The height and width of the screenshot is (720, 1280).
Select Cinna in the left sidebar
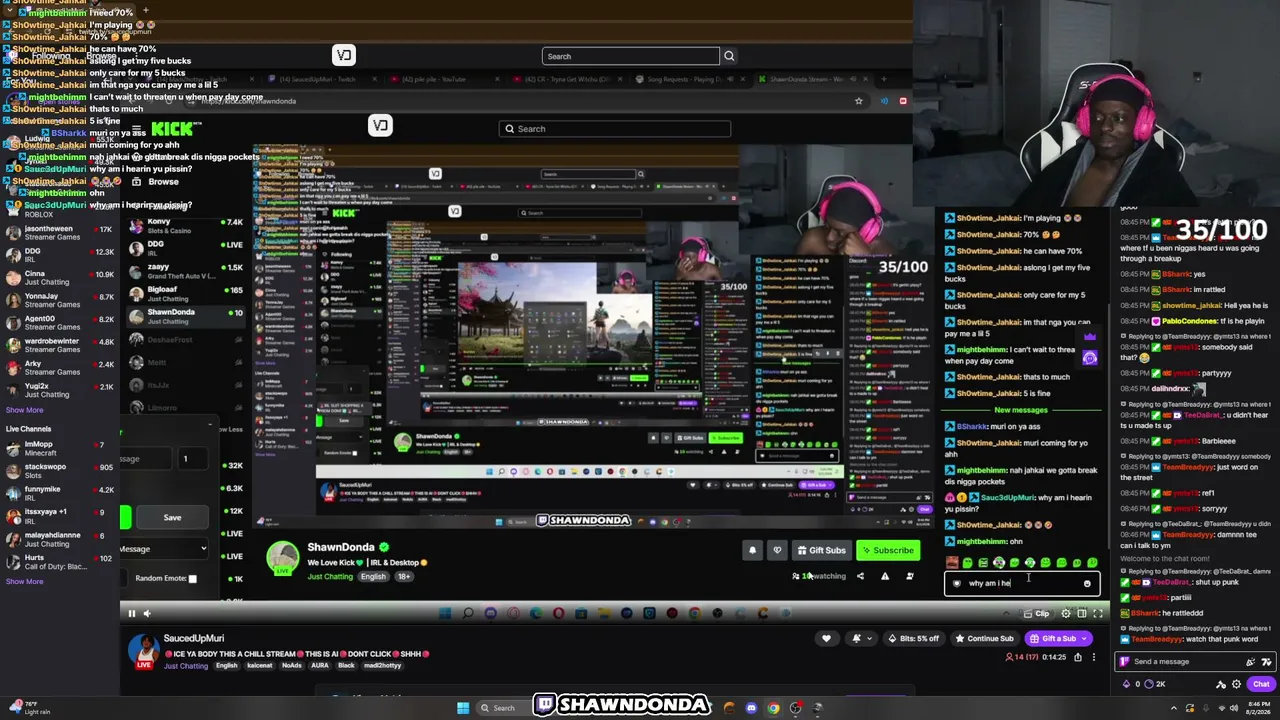[x=60, y=278]
